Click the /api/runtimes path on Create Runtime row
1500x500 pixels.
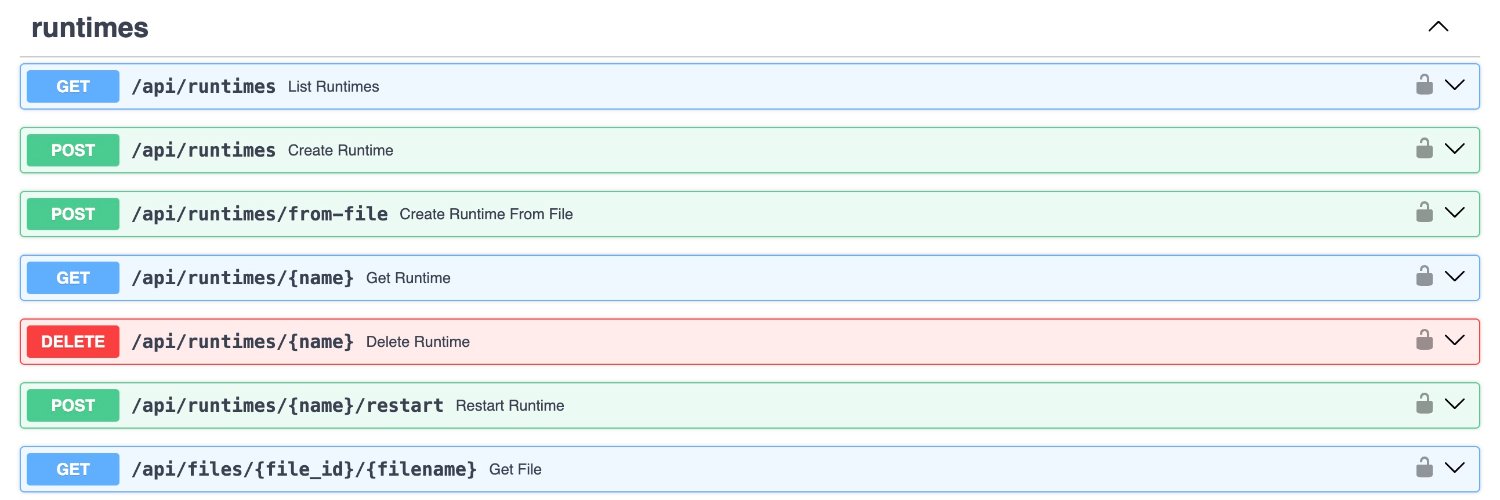(204, 150)
